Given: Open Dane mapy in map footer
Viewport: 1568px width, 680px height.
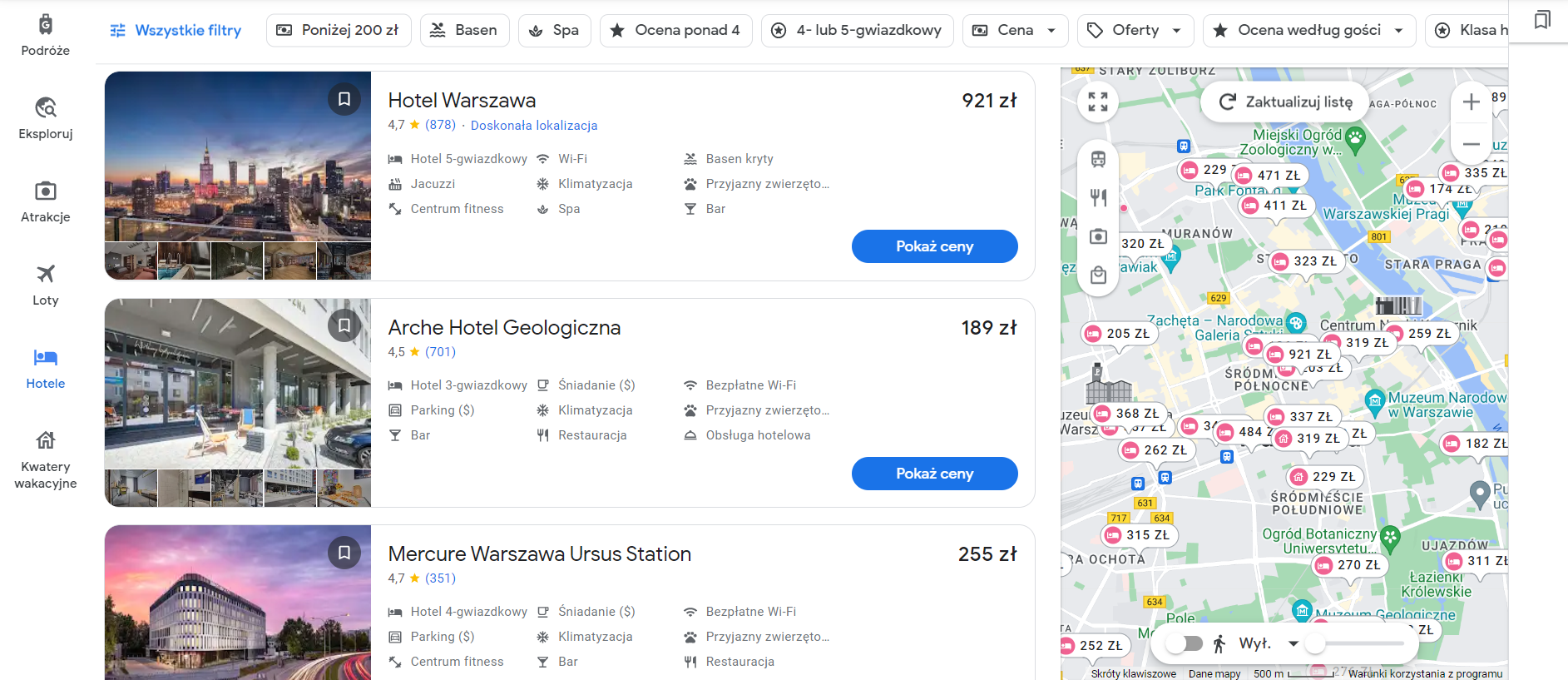Looking at the screenshot, I should (x=1214, y=673).
